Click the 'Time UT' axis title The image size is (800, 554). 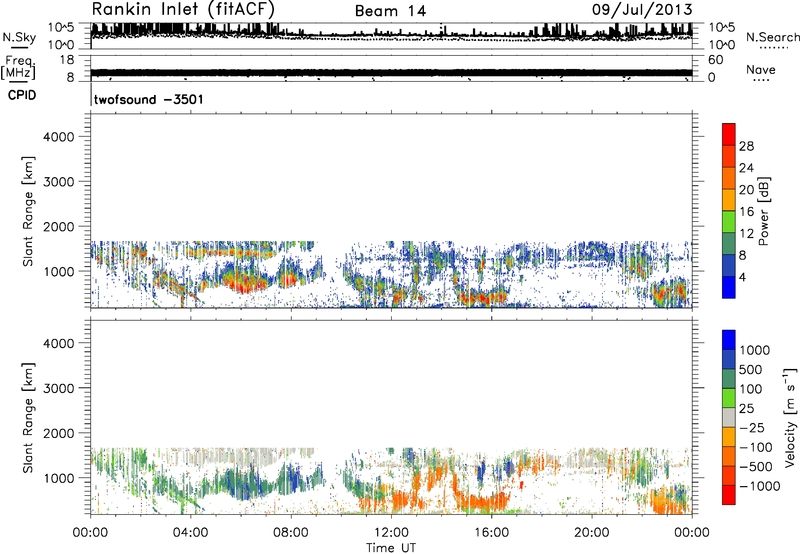(x=391, y=548)
